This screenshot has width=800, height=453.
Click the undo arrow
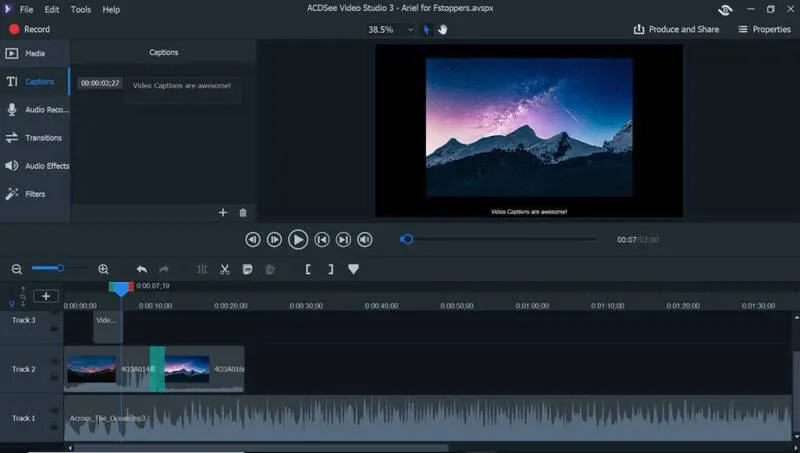(x=141, y=269)
